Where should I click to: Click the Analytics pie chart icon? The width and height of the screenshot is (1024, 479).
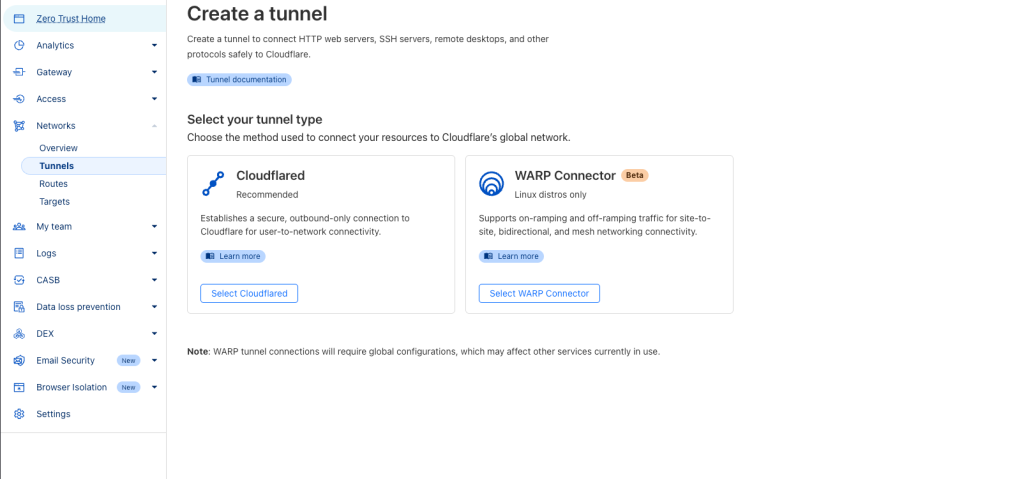19,45
